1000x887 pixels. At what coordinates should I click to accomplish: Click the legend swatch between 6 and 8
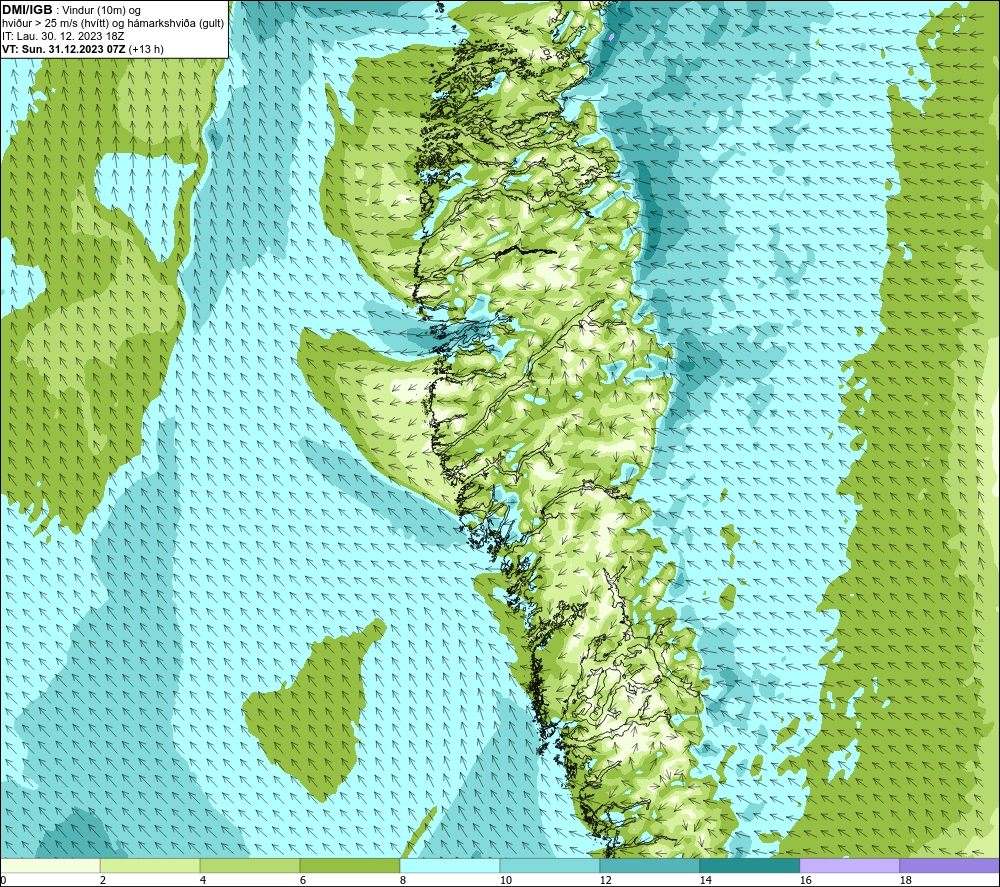point(349,865)
